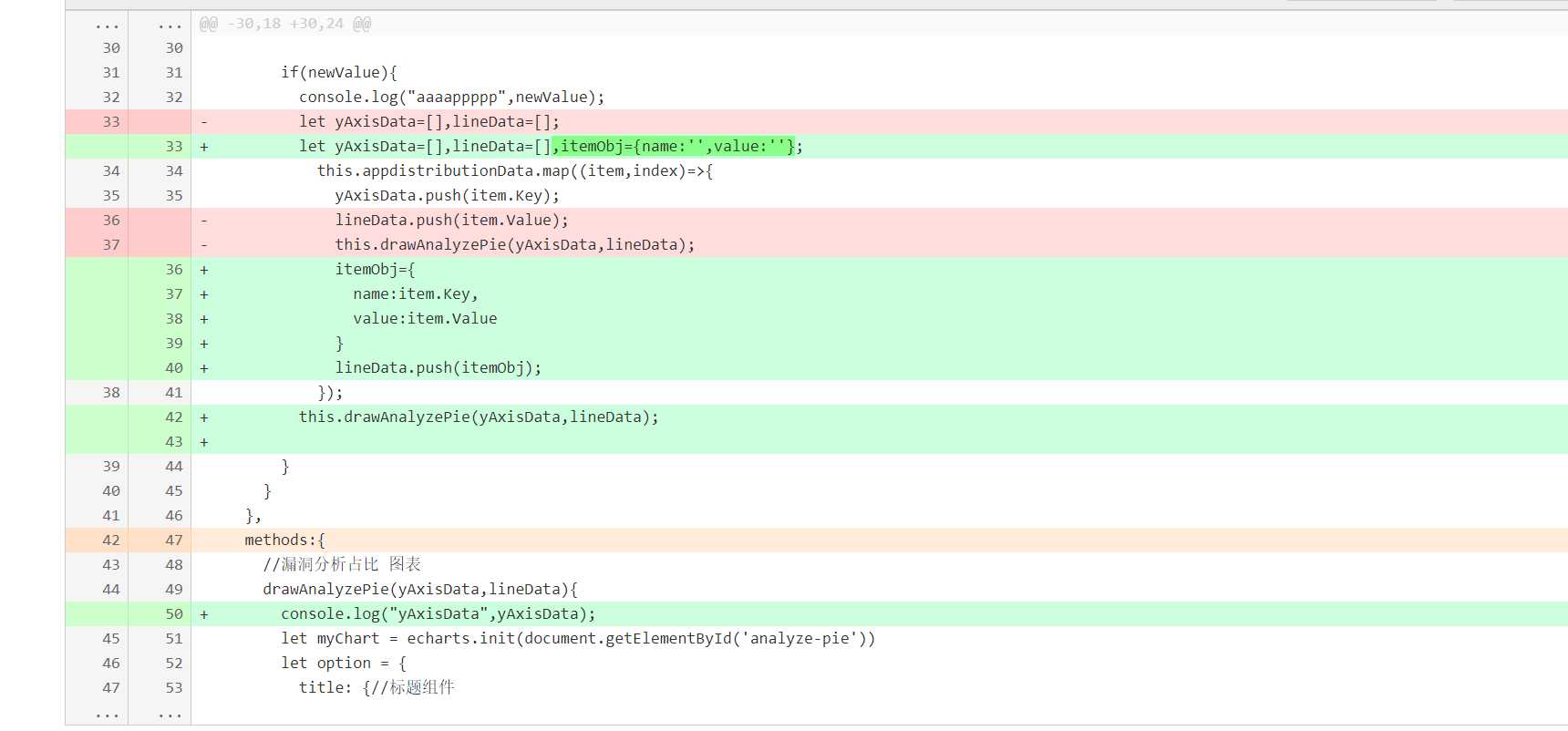Click old line number 30
The height and width of the screenshot is (731, 1568).
pos(111,47)
